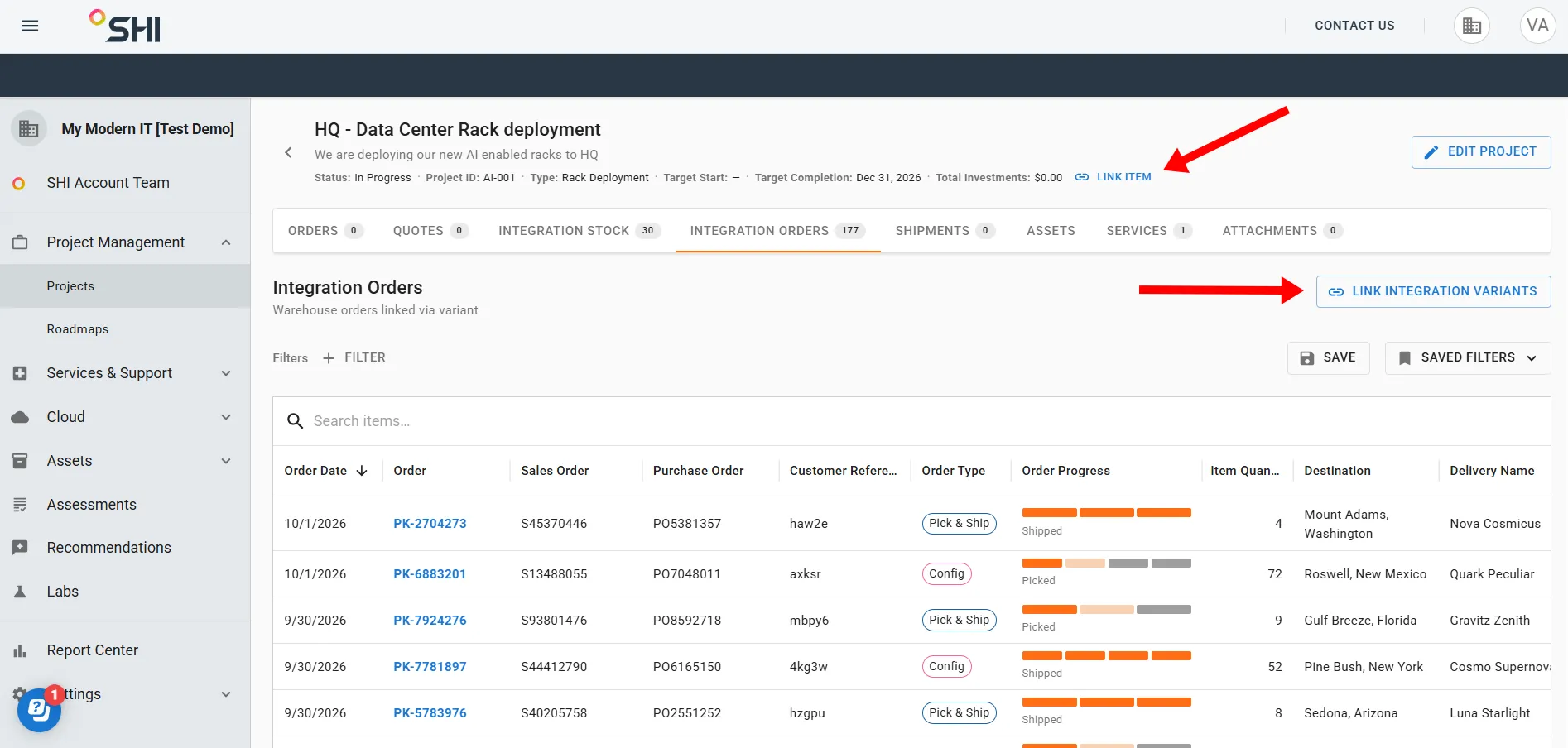Click the search magnifier icon
The width and height of the screenshot is (1568, 748).
point(295,421)
